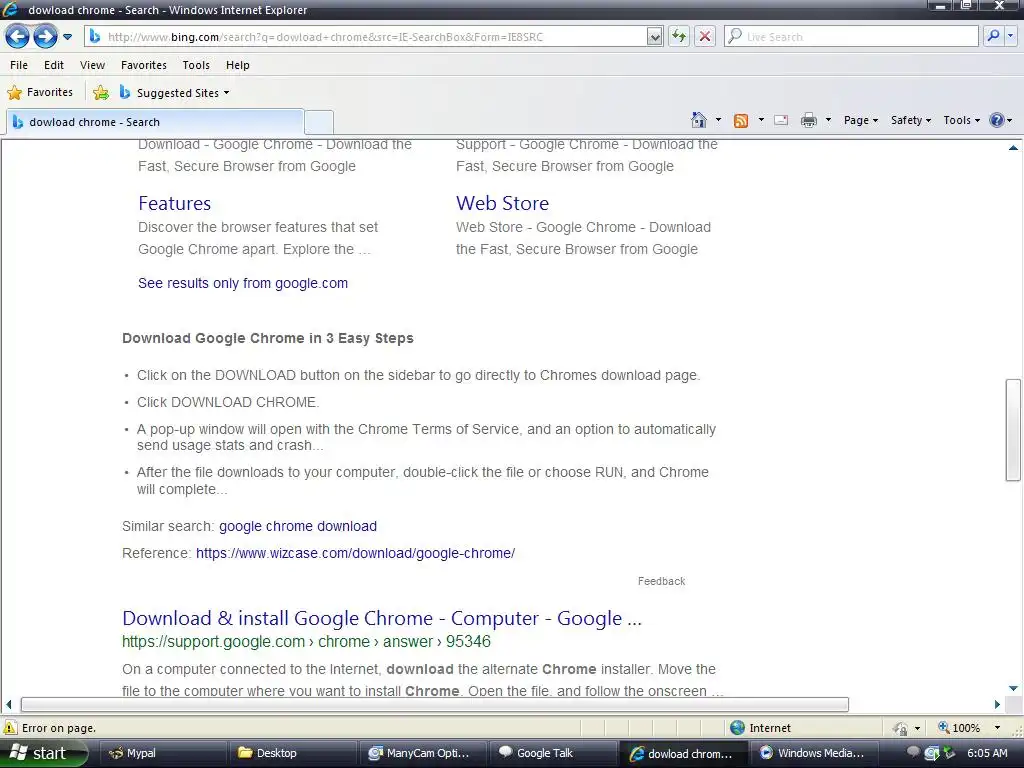1024x768 pixels.
Task: Click the 100% zoom level button
Action: pos(959,728)
